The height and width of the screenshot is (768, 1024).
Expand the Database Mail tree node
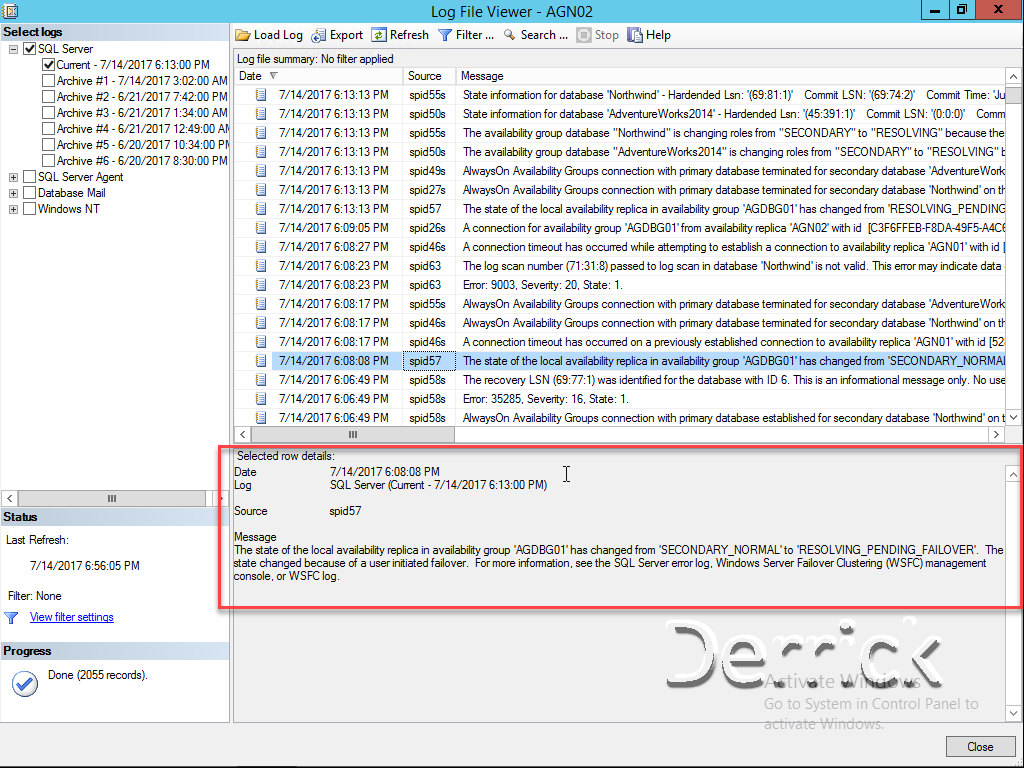14,194
